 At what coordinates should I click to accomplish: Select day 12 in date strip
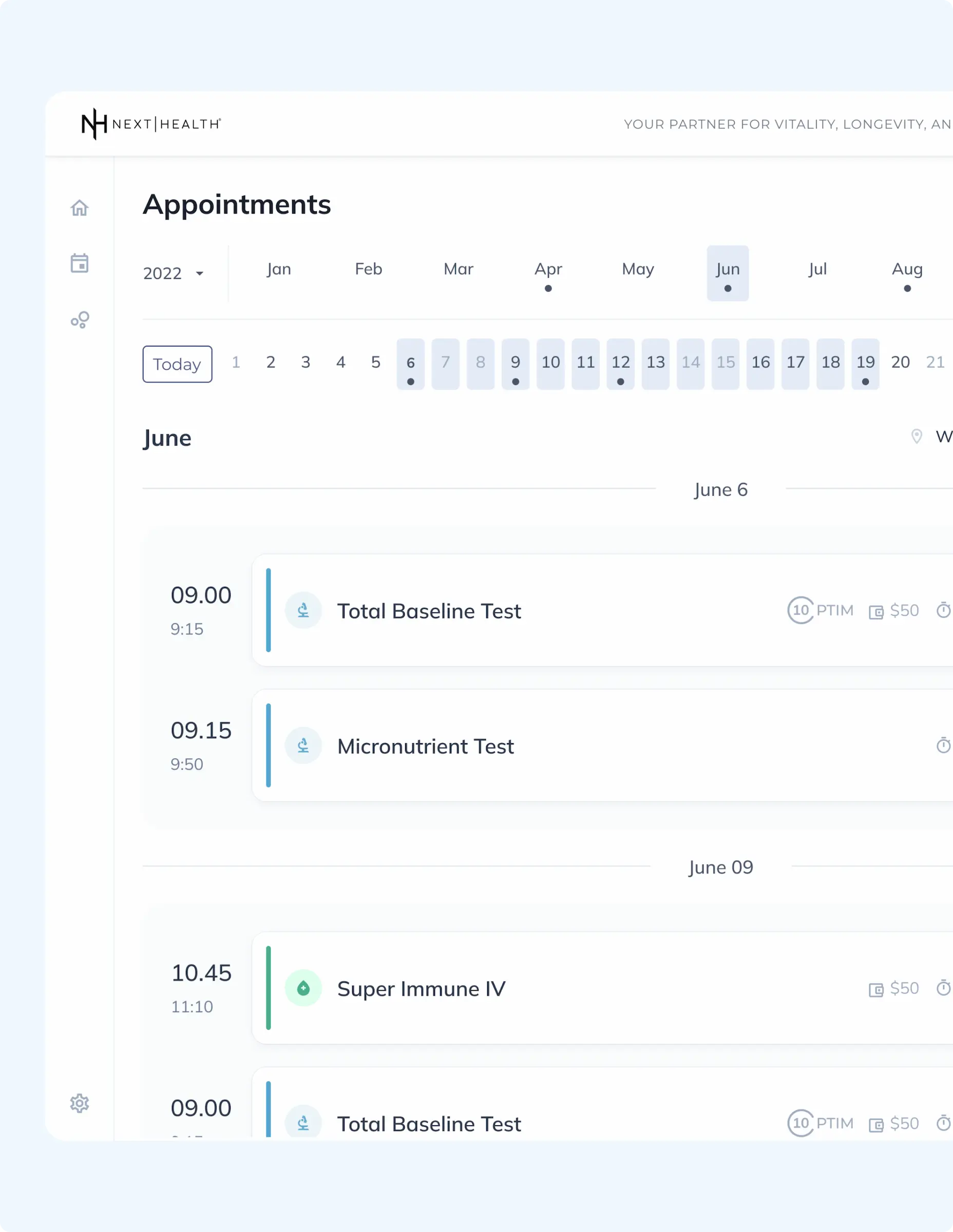coord(621,364)
